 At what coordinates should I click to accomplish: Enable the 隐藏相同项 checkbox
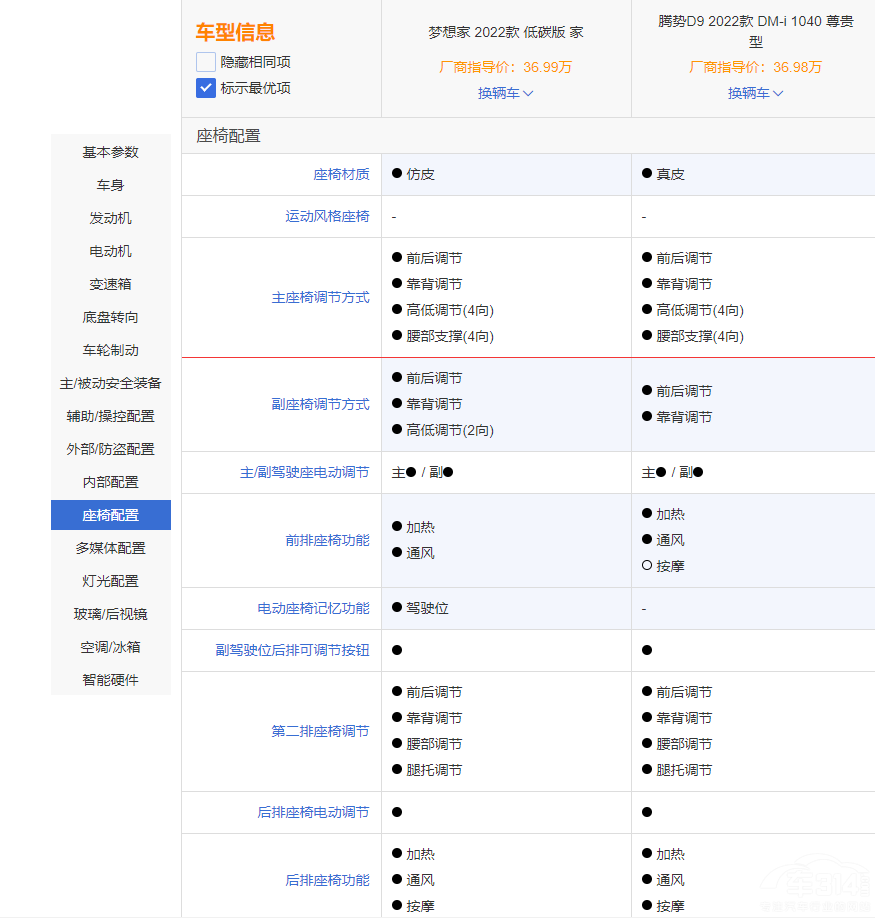coord(206,62)
